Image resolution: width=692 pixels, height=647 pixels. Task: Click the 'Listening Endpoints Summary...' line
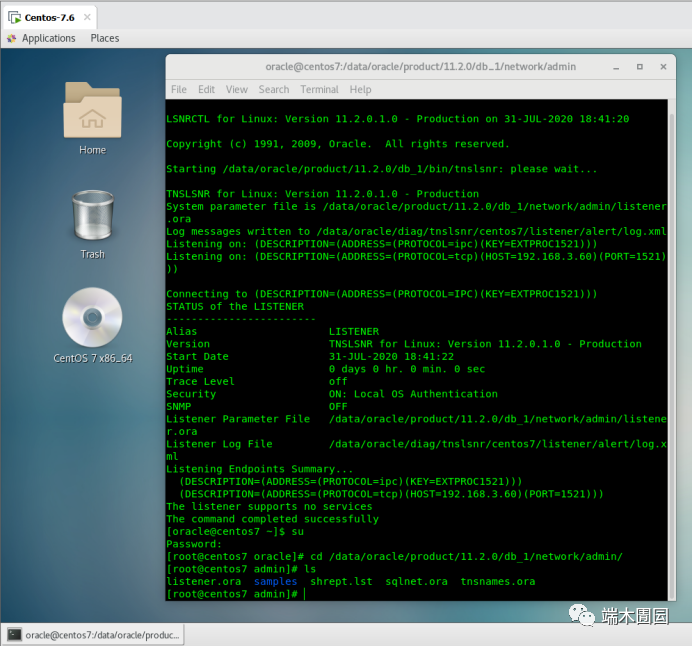coord(260,469)
